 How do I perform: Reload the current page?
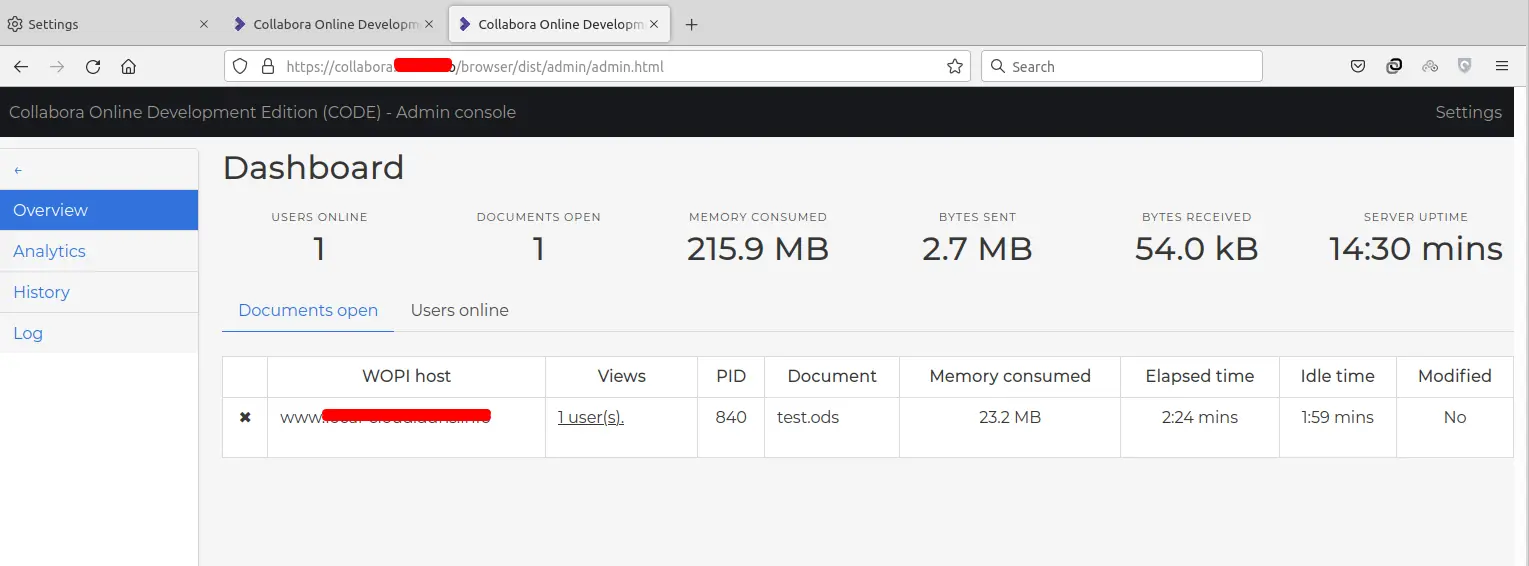93,67
